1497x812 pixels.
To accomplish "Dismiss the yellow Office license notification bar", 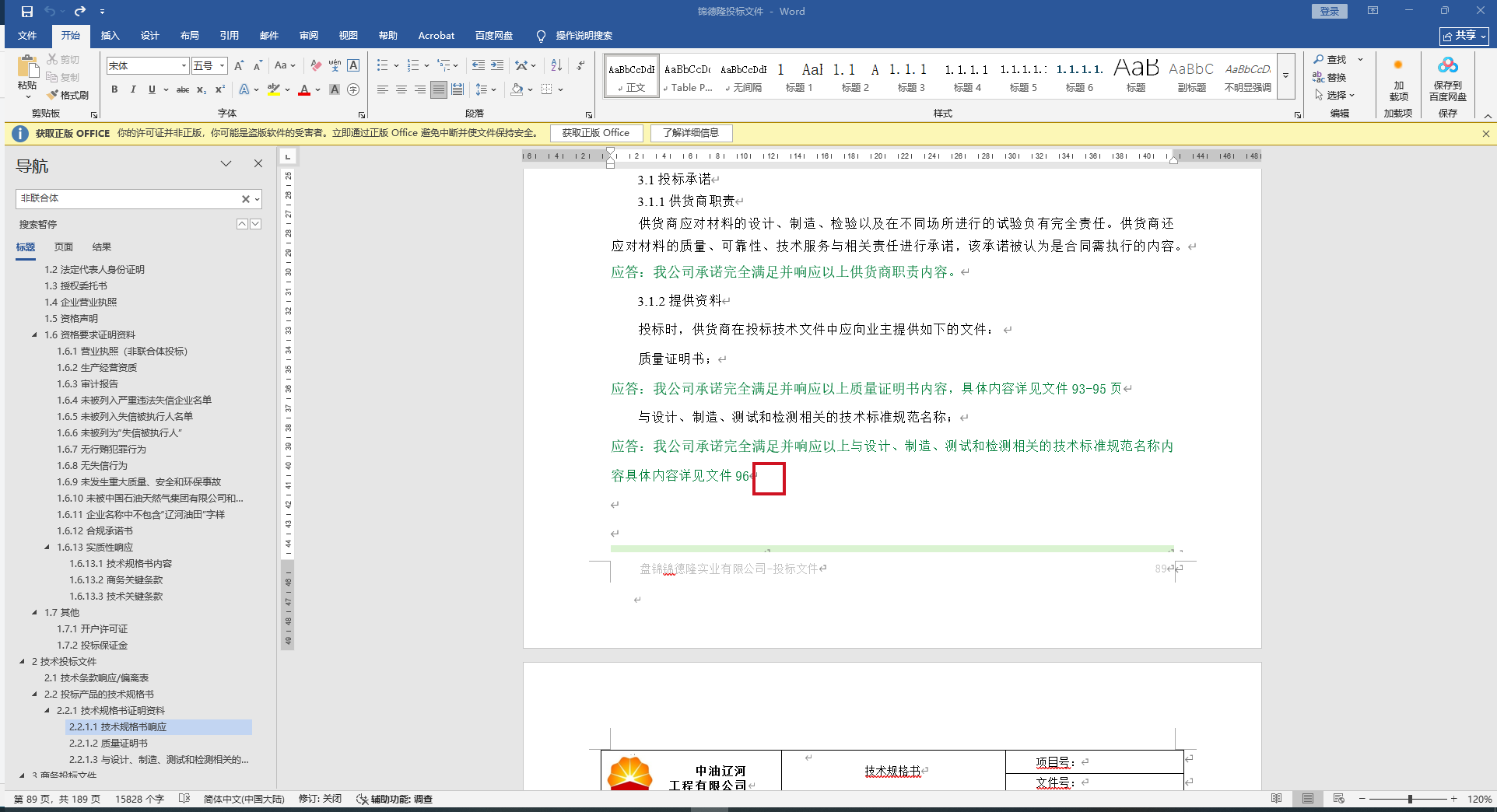I will pyautogui.click(x=1485, y=134).
